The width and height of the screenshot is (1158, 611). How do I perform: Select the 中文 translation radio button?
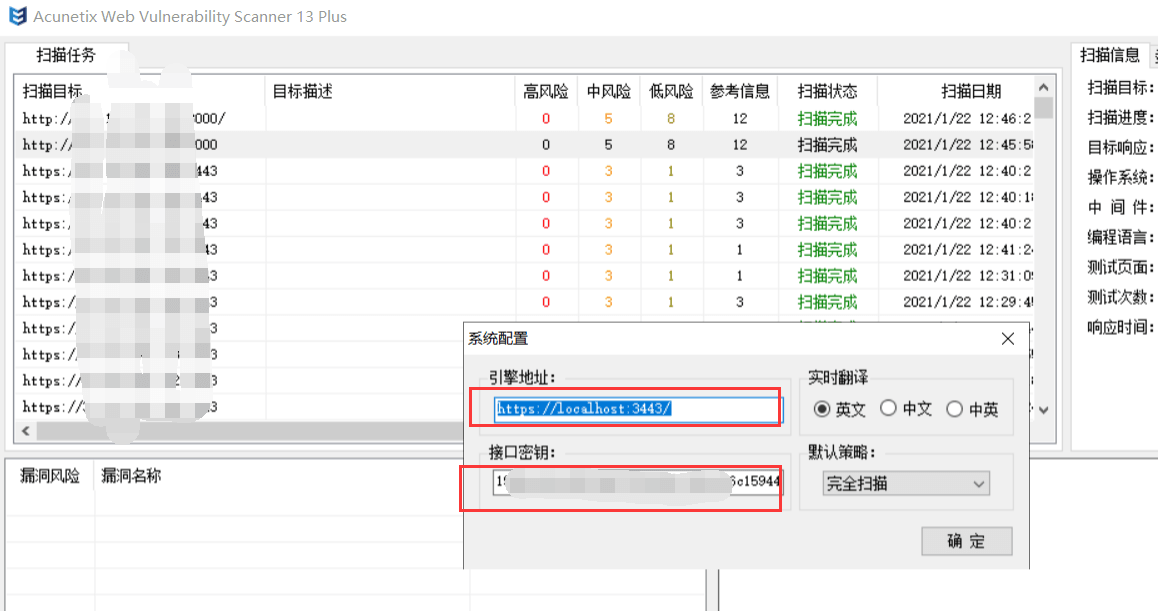[888, 408]
